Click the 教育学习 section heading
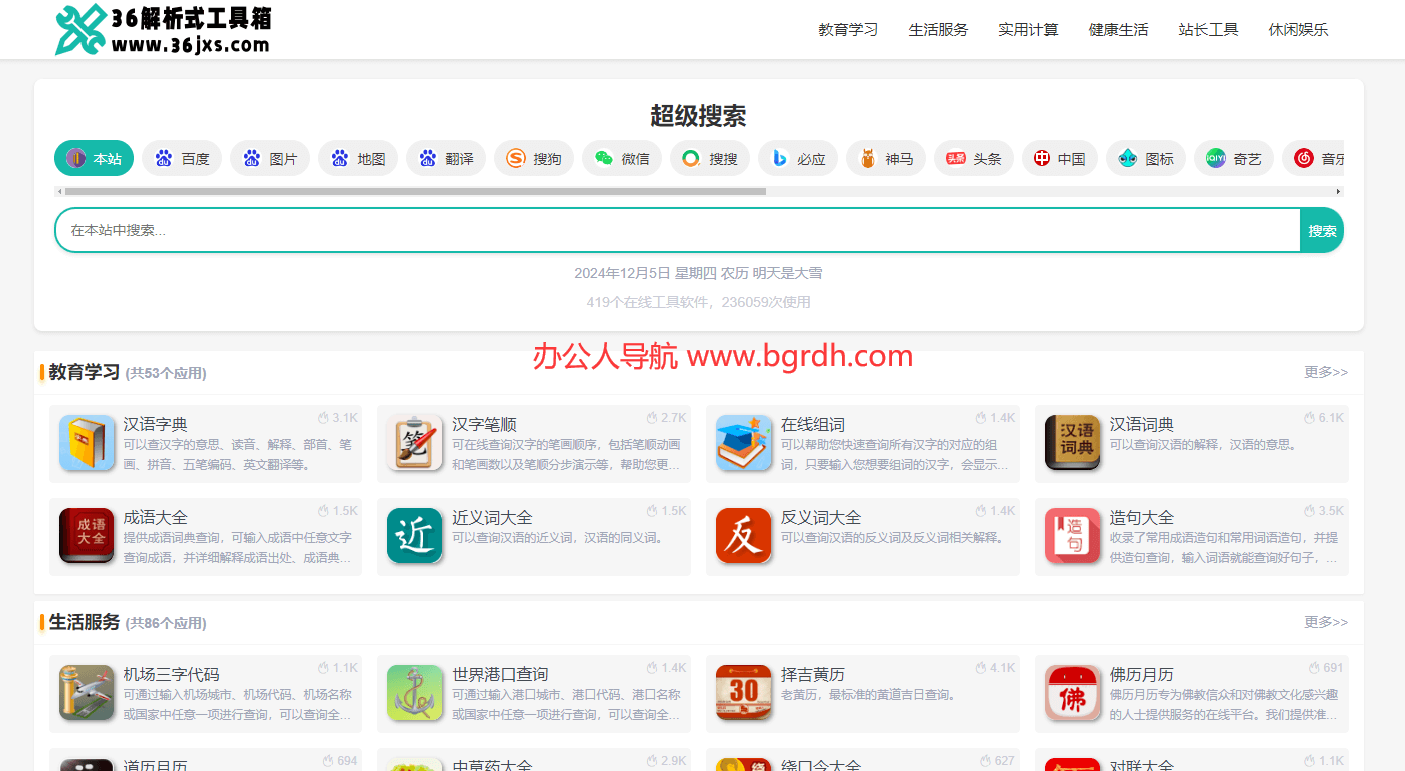 tap(84, 372)
